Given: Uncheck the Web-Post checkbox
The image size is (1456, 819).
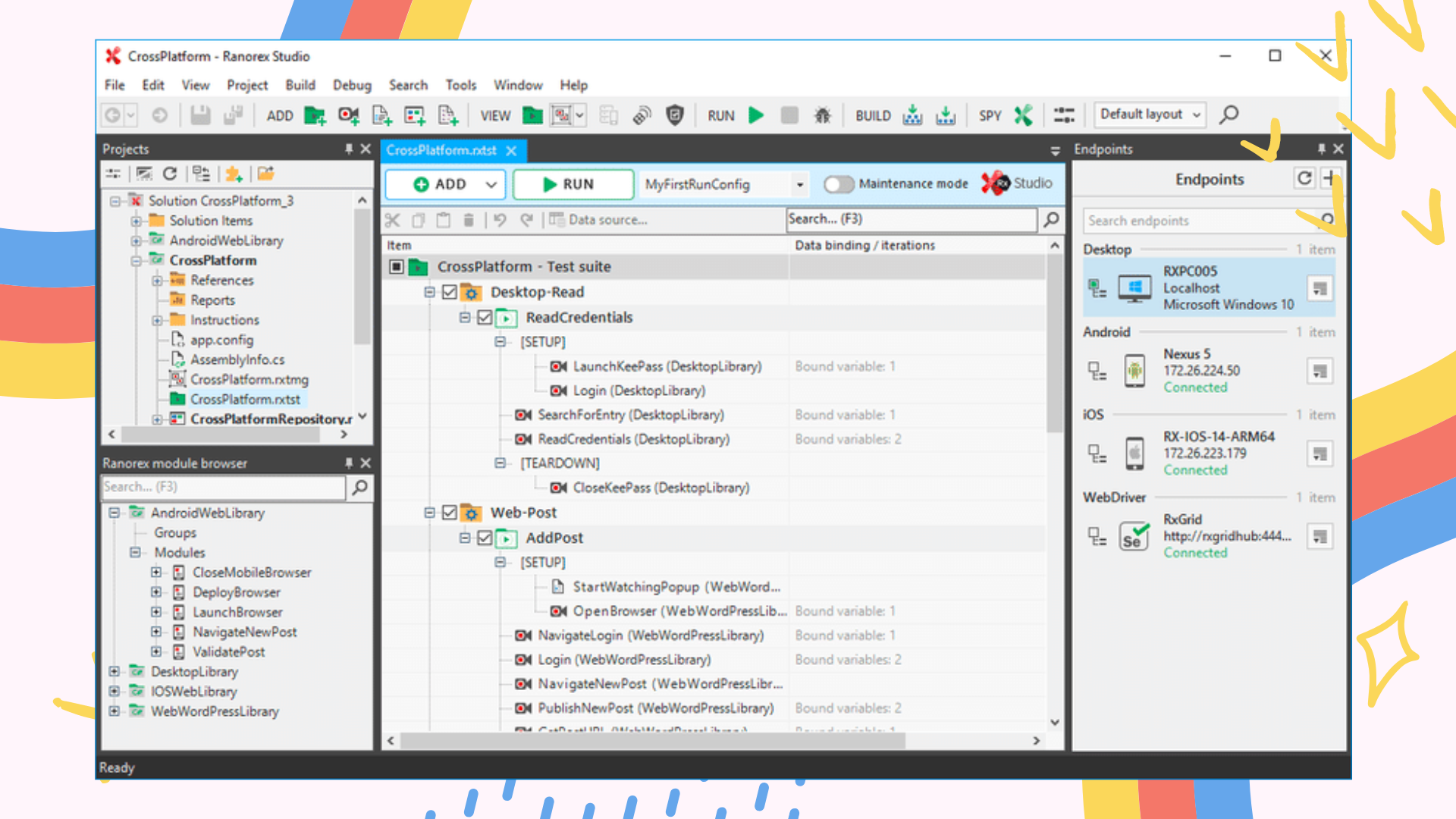Looking at the screenshot, I should tap(450, 513).
